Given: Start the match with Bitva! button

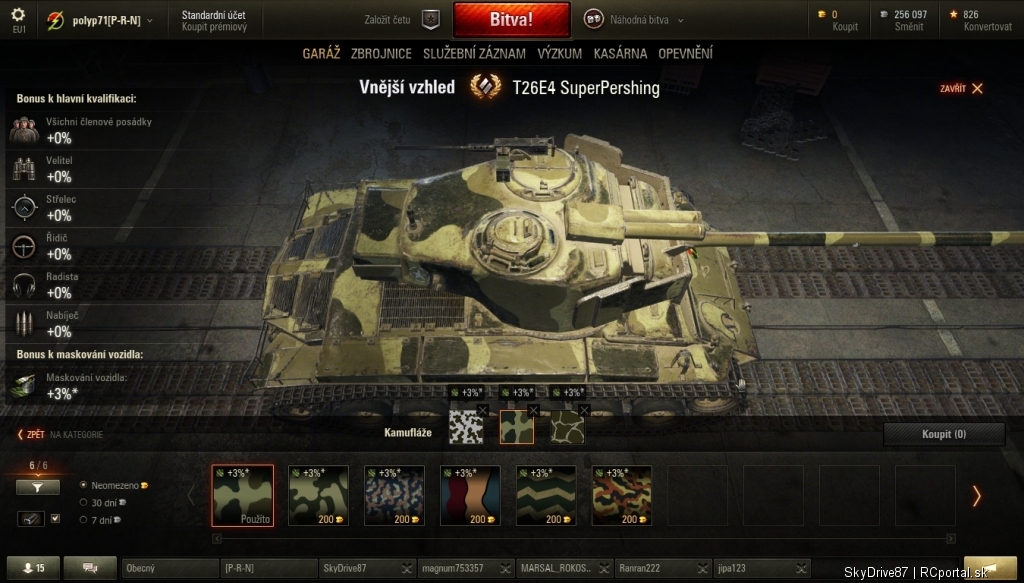Looking at the screenshot, I should (511, 20).
